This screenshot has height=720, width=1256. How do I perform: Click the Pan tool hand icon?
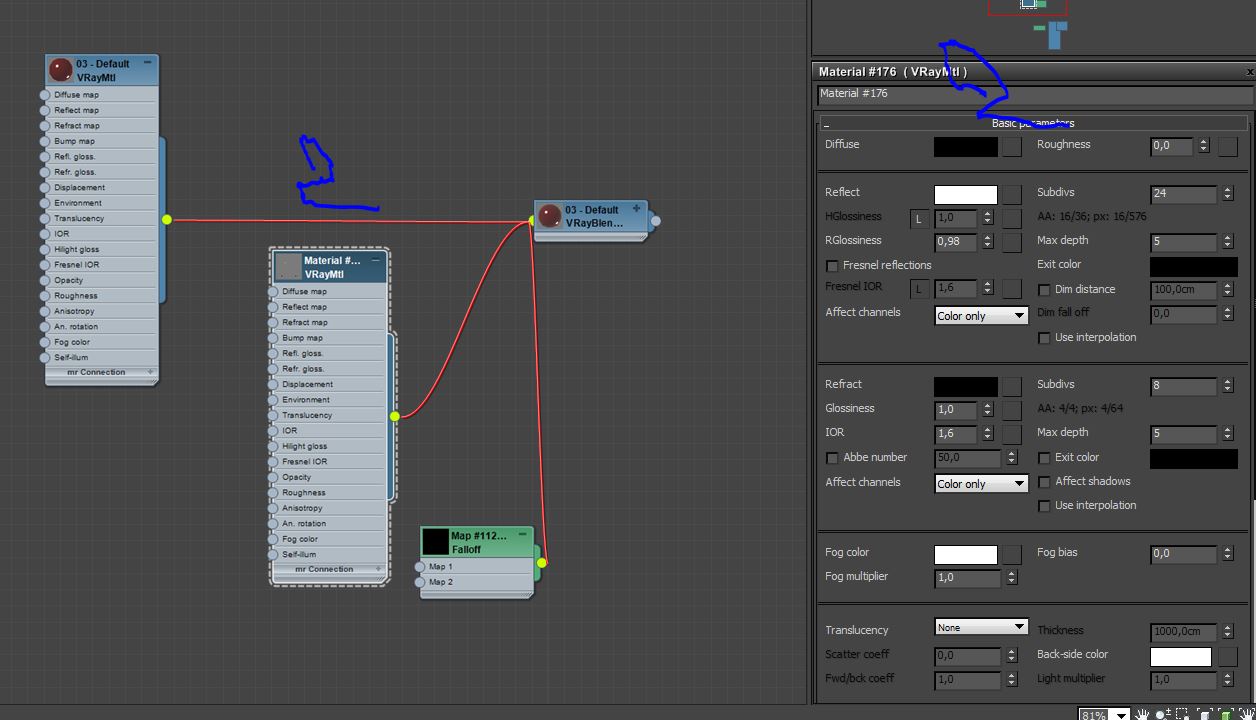1142,715
